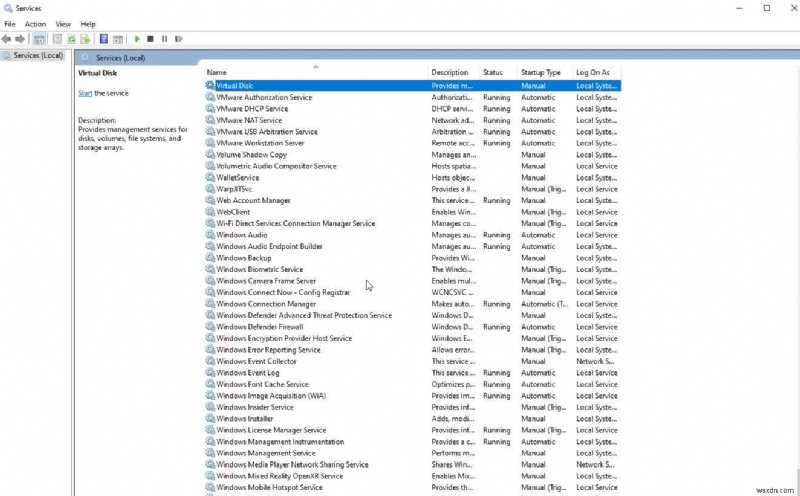Image resolution: width=800 pixels, height=496 pixels.
Task: Select the VMware Workstation Server row
Action: pos(413,143)
